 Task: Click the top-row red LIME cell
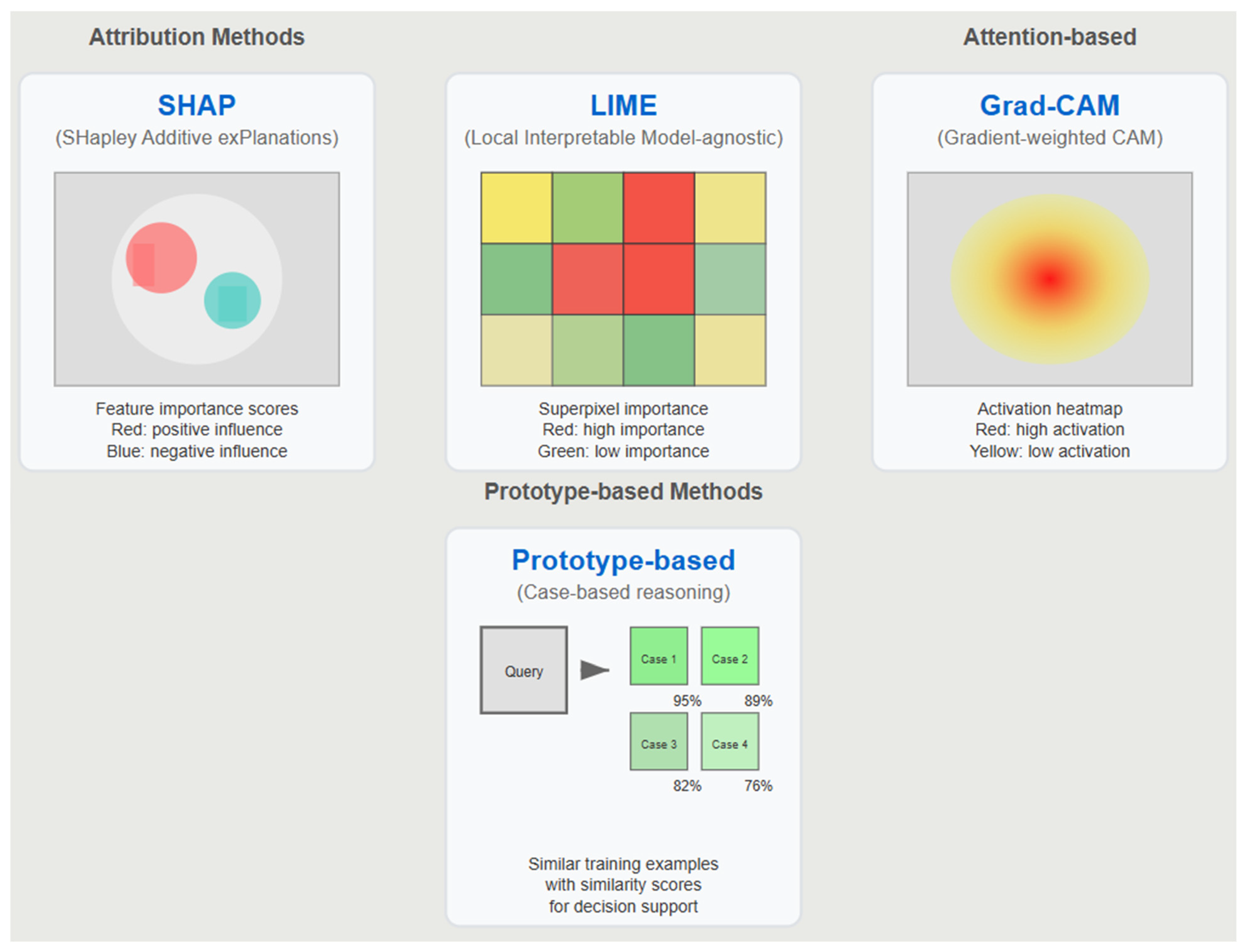tap(659, 208)
